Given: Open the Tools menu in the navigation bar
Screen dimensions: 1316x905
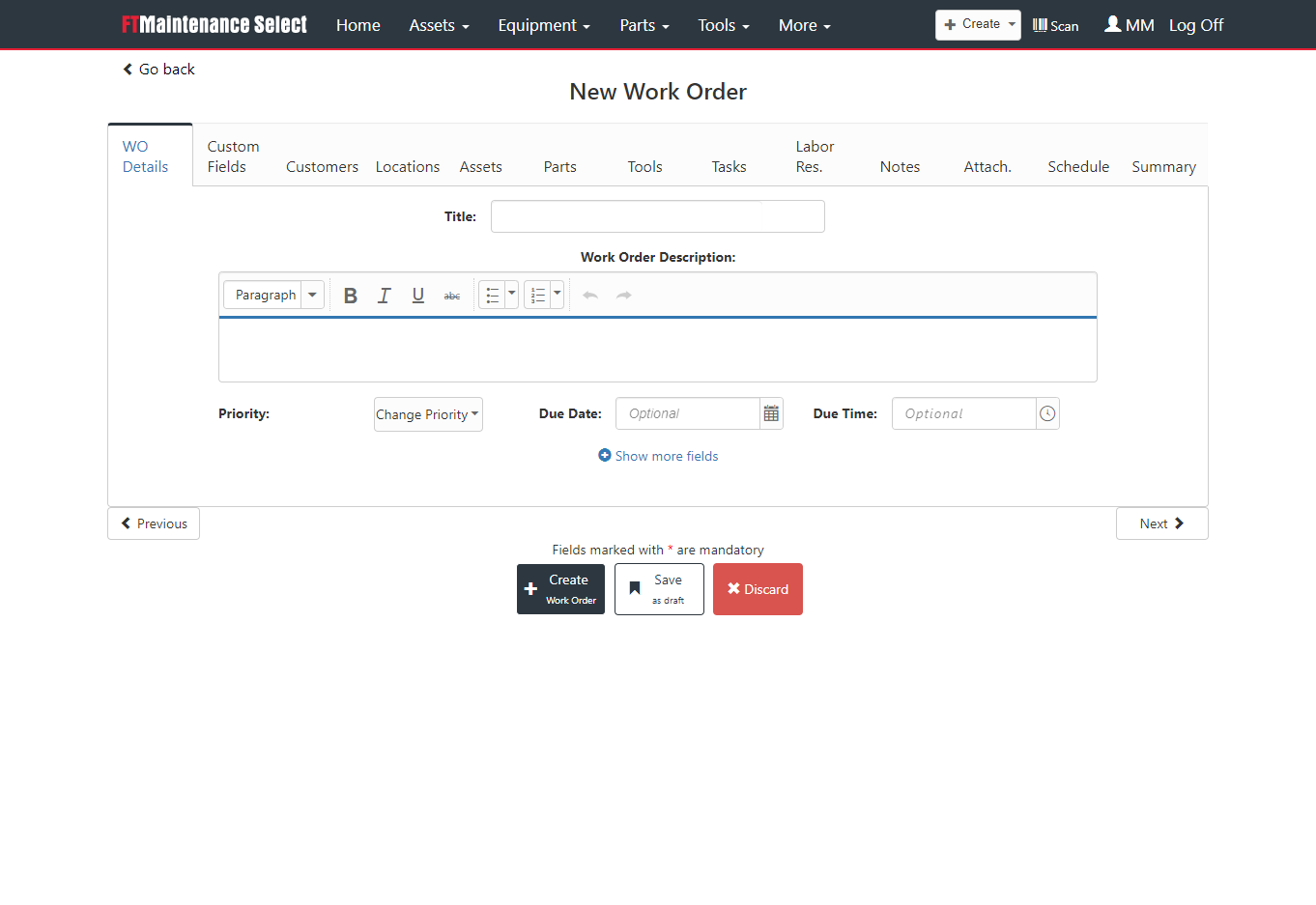Looking at the screenshot, I should tap(723, 25).
